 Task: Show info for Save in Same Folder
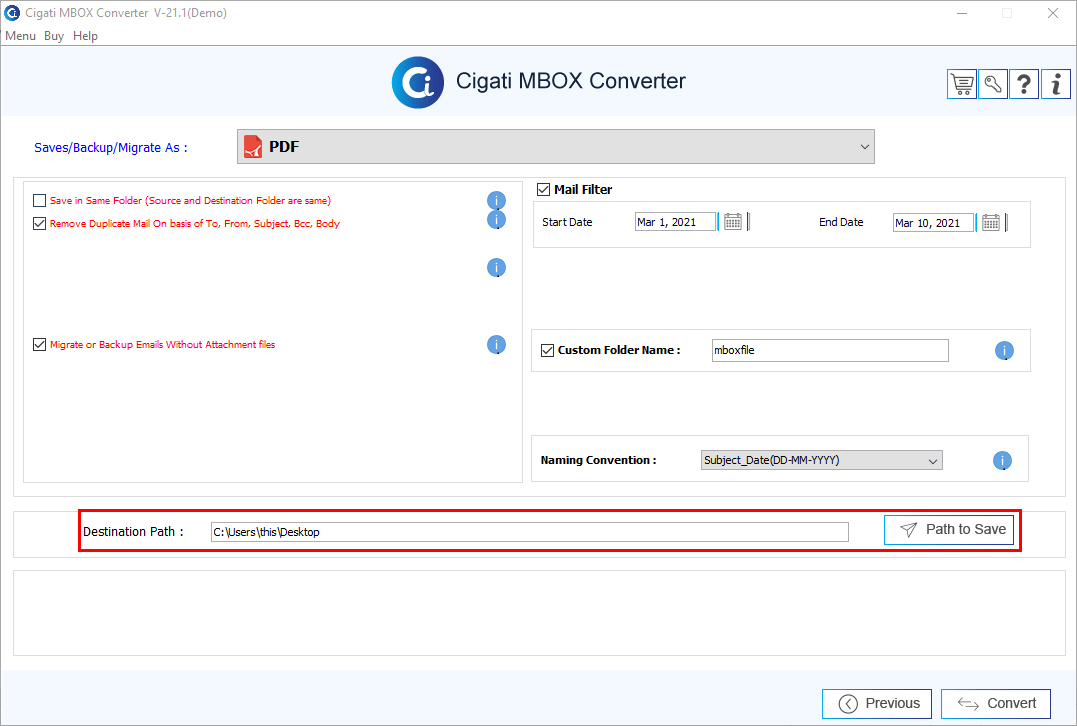[x=497, y=201]
